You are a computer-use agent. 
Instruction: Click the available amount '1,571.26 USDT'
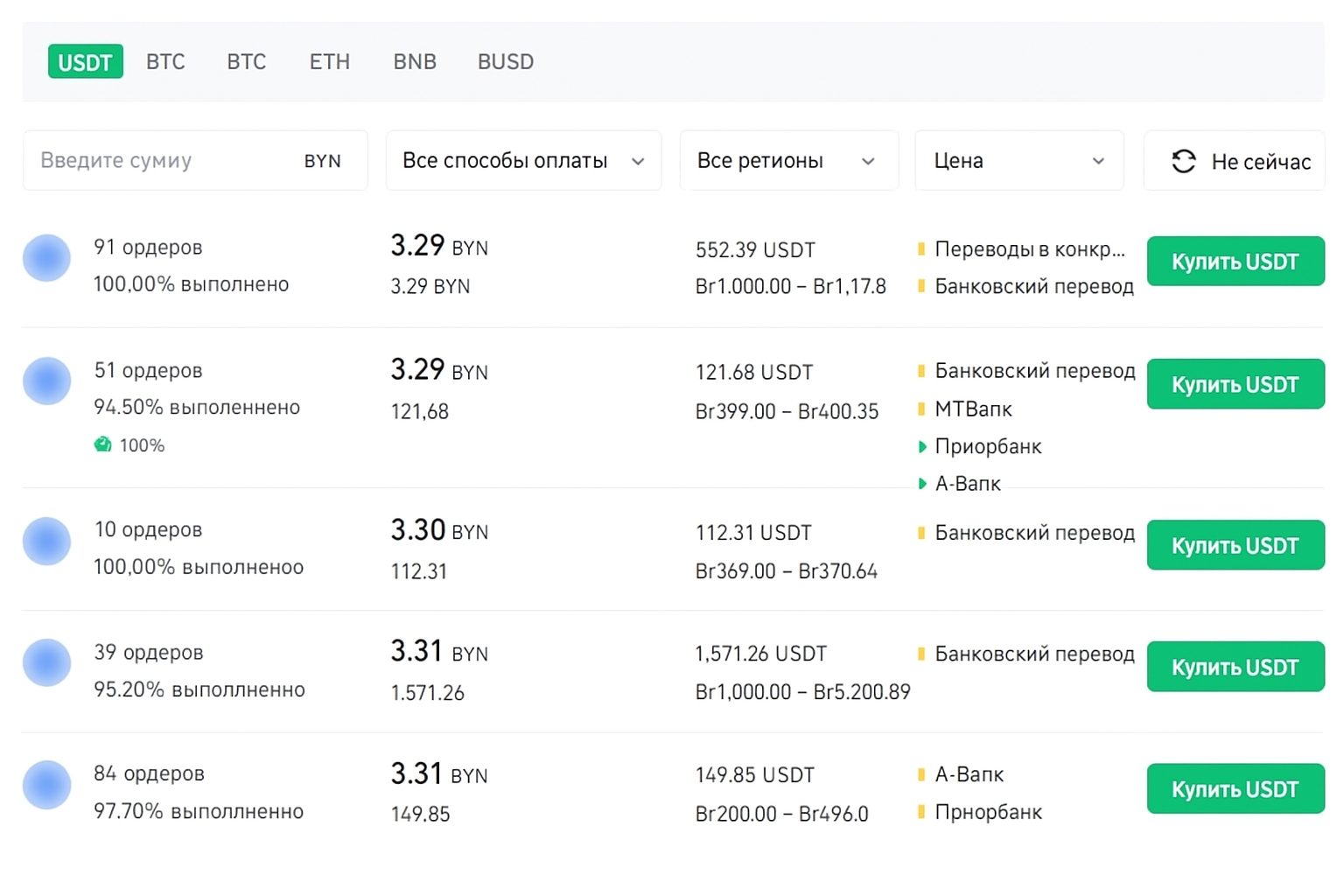click(761, 654)
